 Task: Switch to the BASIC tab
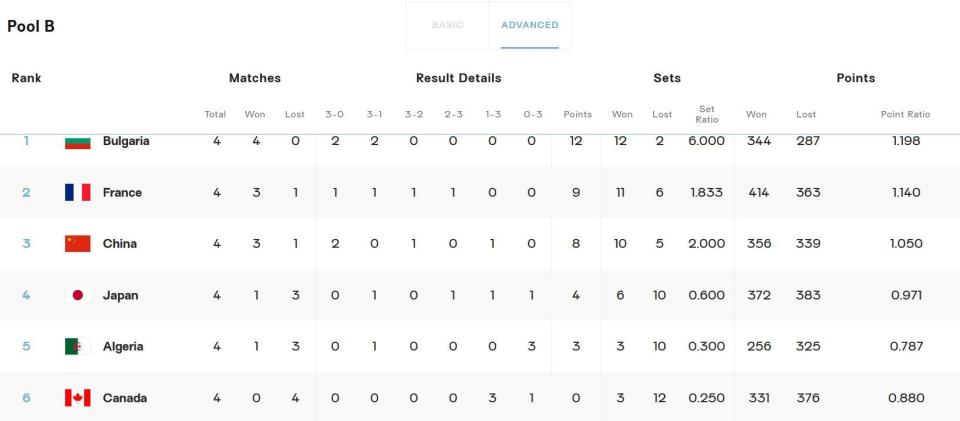point(448,25)
